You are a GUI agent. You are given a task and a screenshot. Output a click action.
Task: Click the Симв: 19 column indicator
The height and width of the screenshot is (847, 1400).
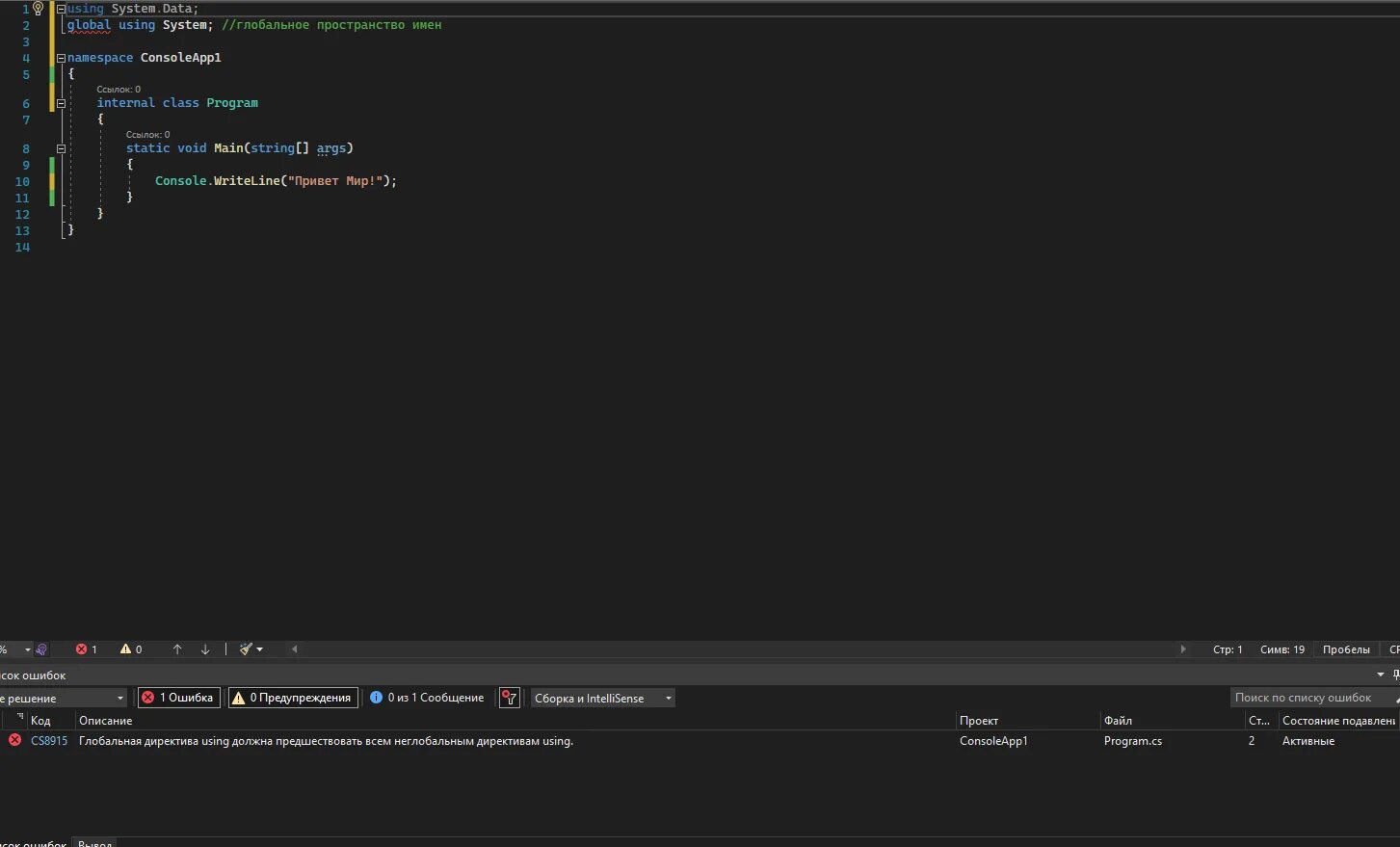(1282, 649)
